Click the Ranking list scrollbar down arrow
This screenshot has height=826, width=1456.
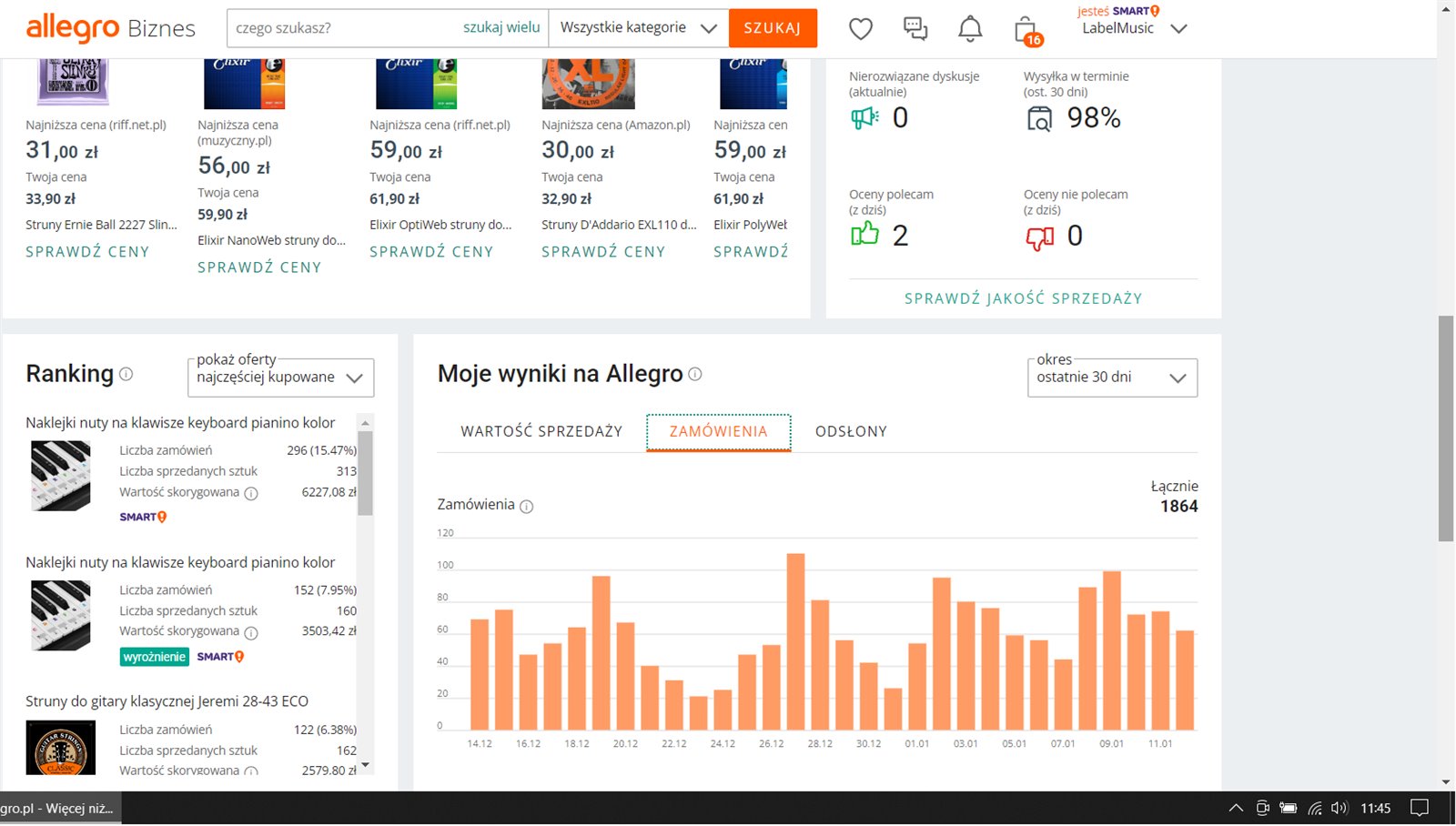[x=365, y=765]
